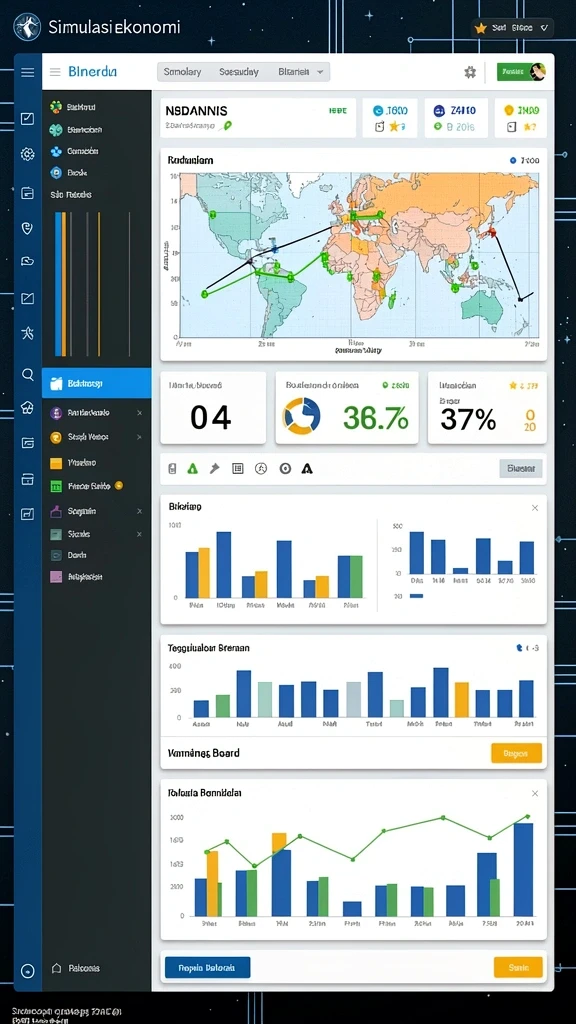Open the settings gear in the top bar
This screenshot has width=576, height=1024.
(470, 72)
